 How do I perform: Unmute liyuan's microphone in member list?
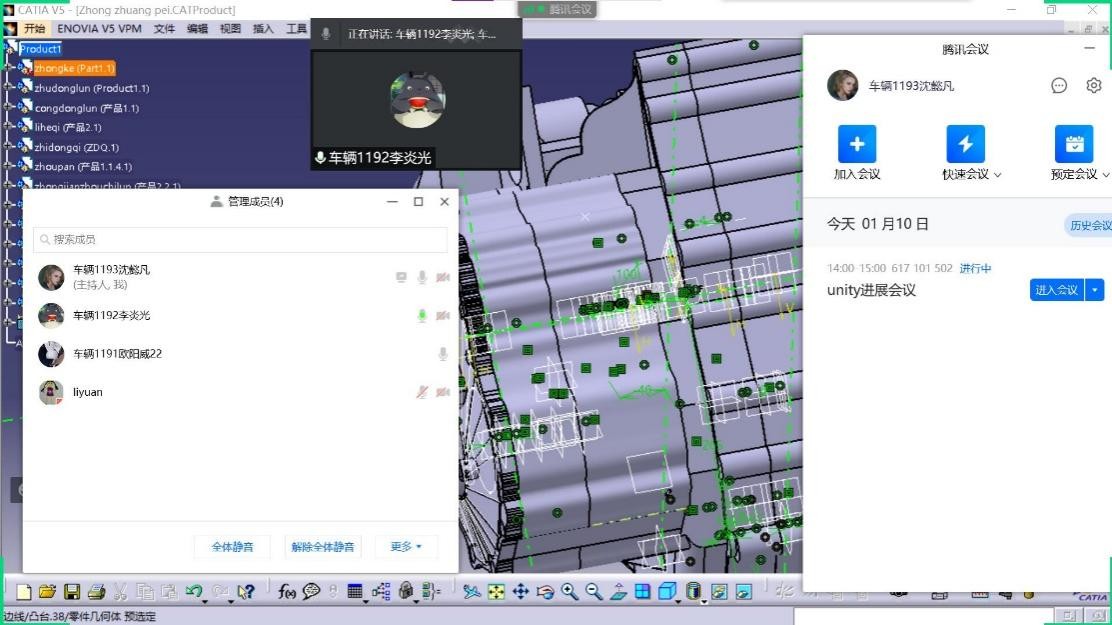pyautogui.click(x=422, y=393)
